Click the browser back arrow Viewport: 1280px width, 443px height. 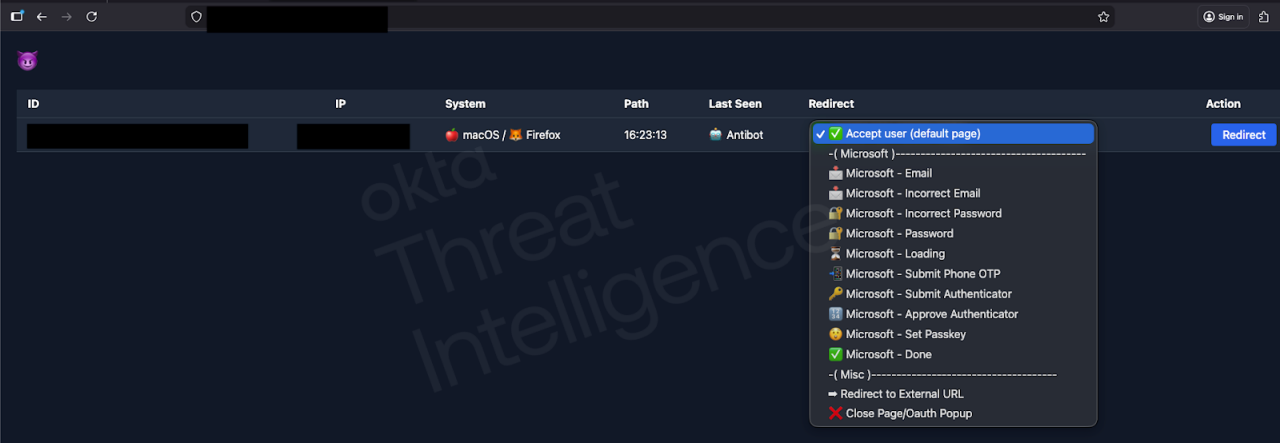41,17
